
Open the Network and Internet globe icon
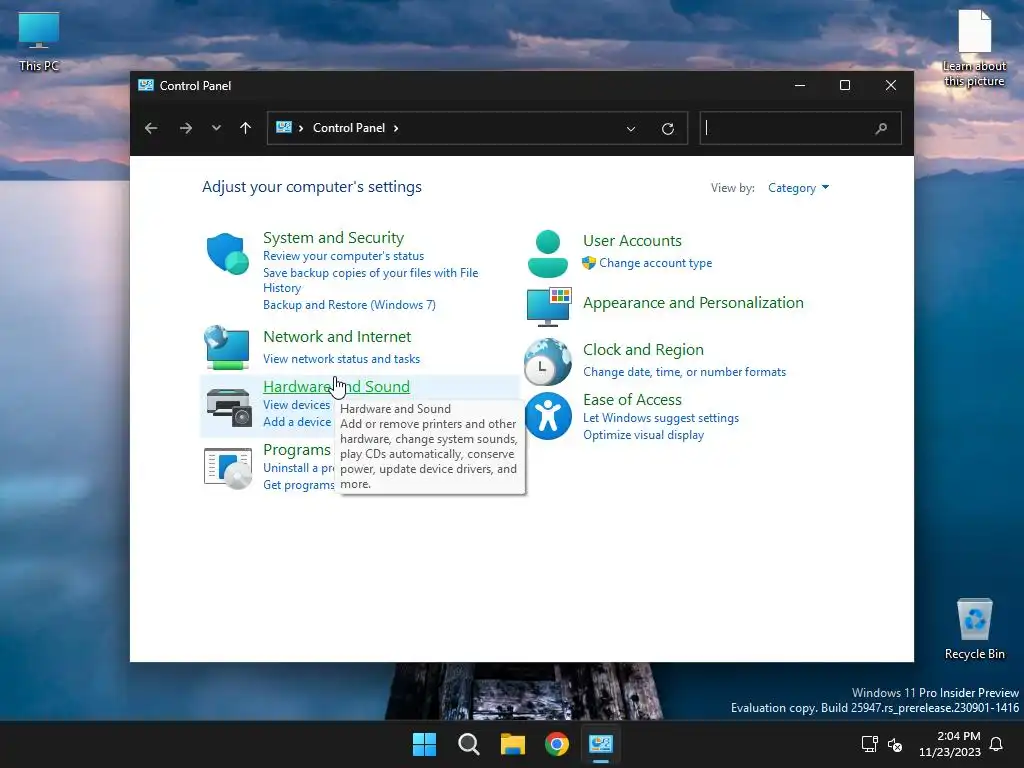227,347
